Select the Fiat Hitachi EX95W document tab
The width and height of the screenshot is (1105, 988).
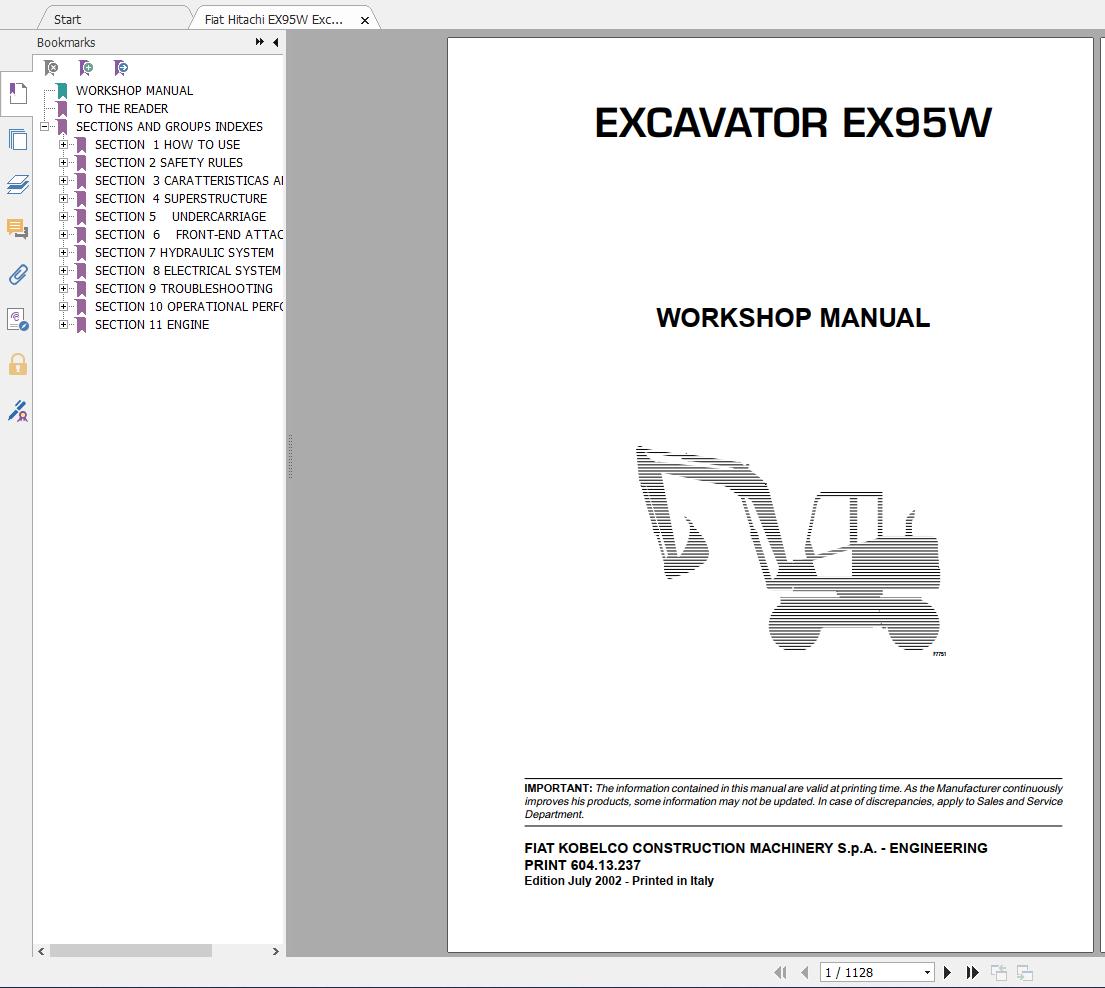pos(273,20)
